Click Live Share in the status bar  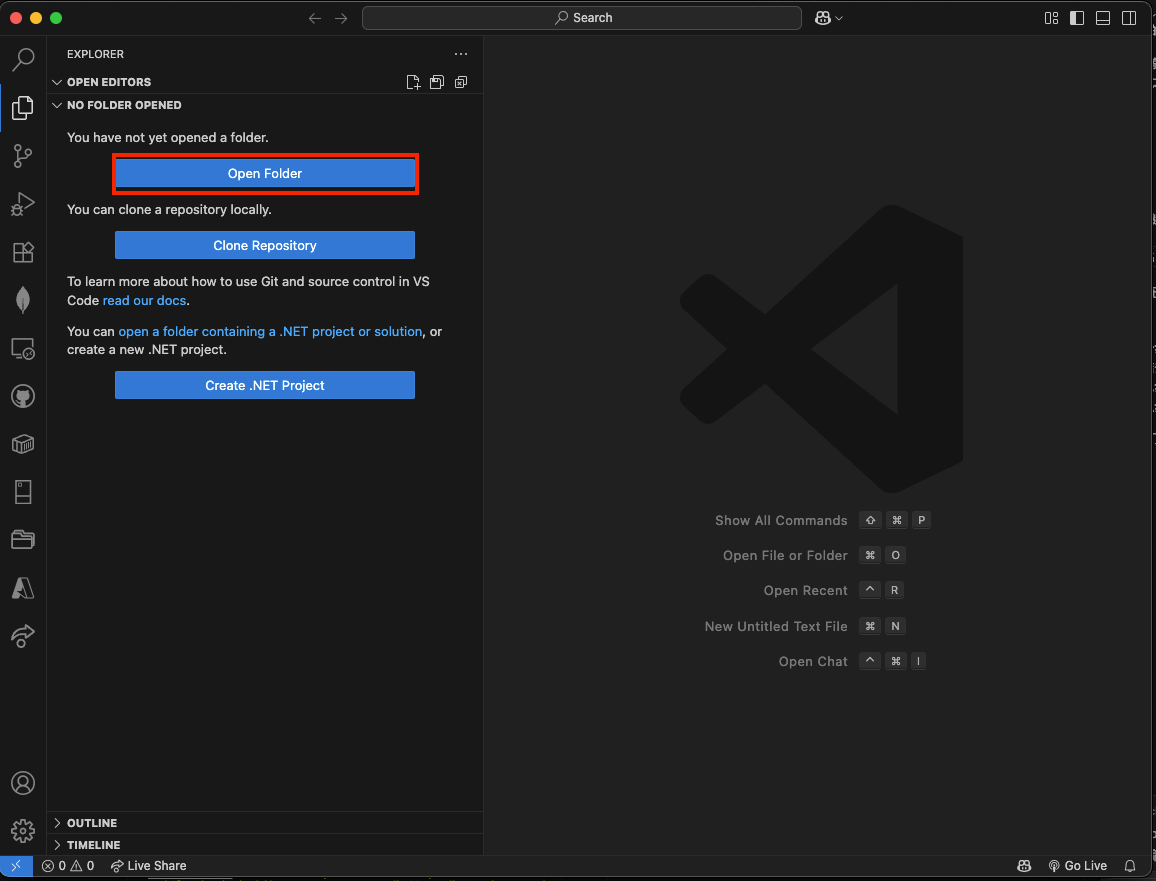coord(148,866)
